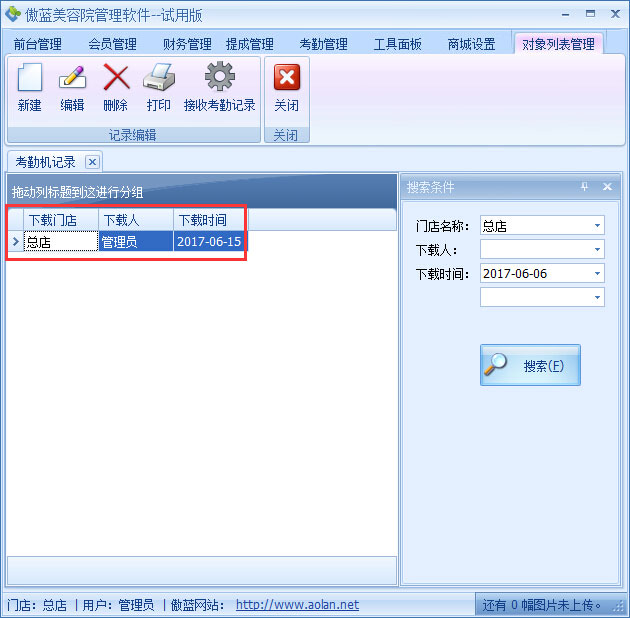Open the http://www.aolan.net link
The image size is (630, 618).
click(x=297, y=605)
